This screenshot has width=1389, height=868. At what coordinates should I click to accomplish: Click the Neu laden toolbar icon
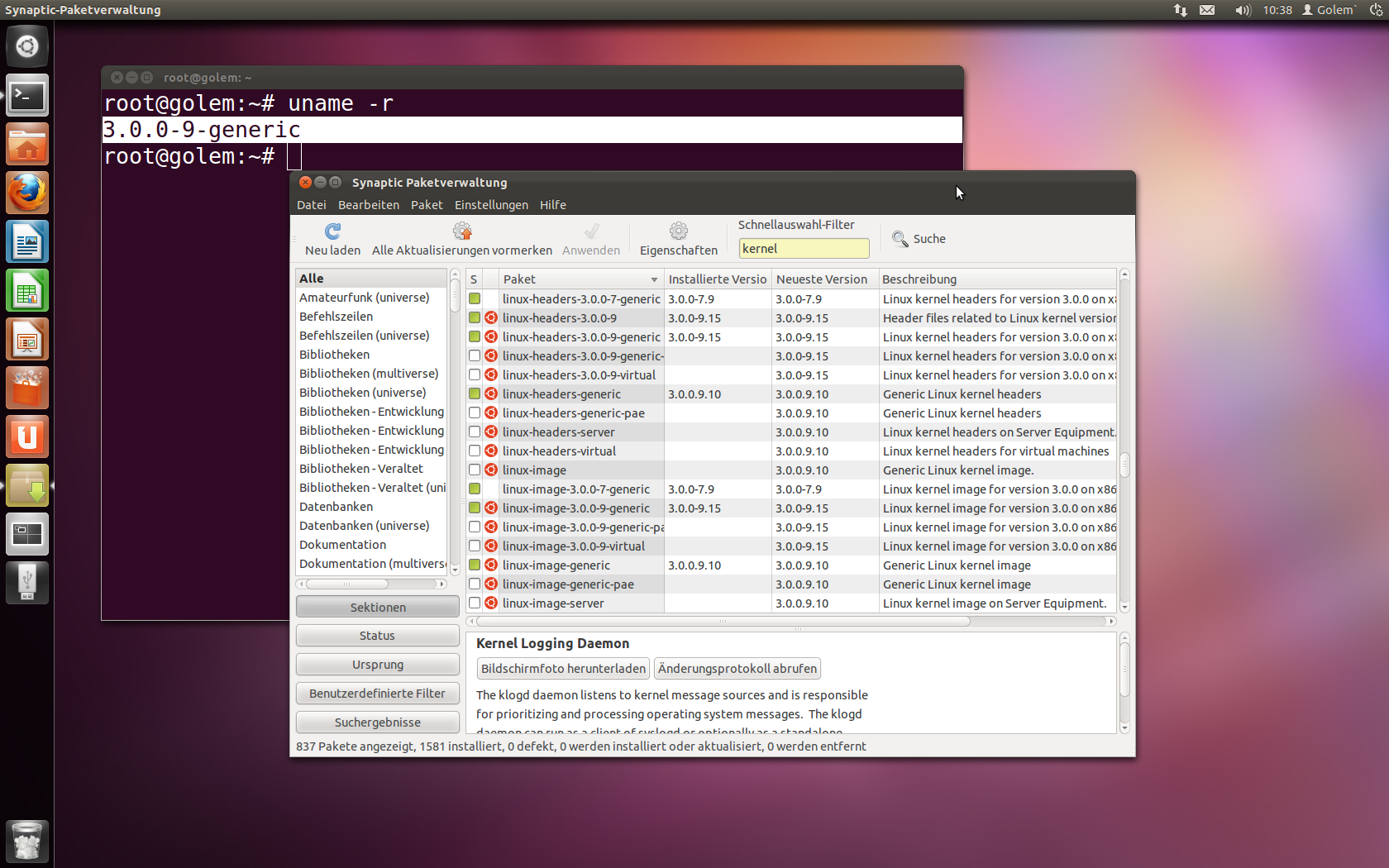tap(332, 231)
